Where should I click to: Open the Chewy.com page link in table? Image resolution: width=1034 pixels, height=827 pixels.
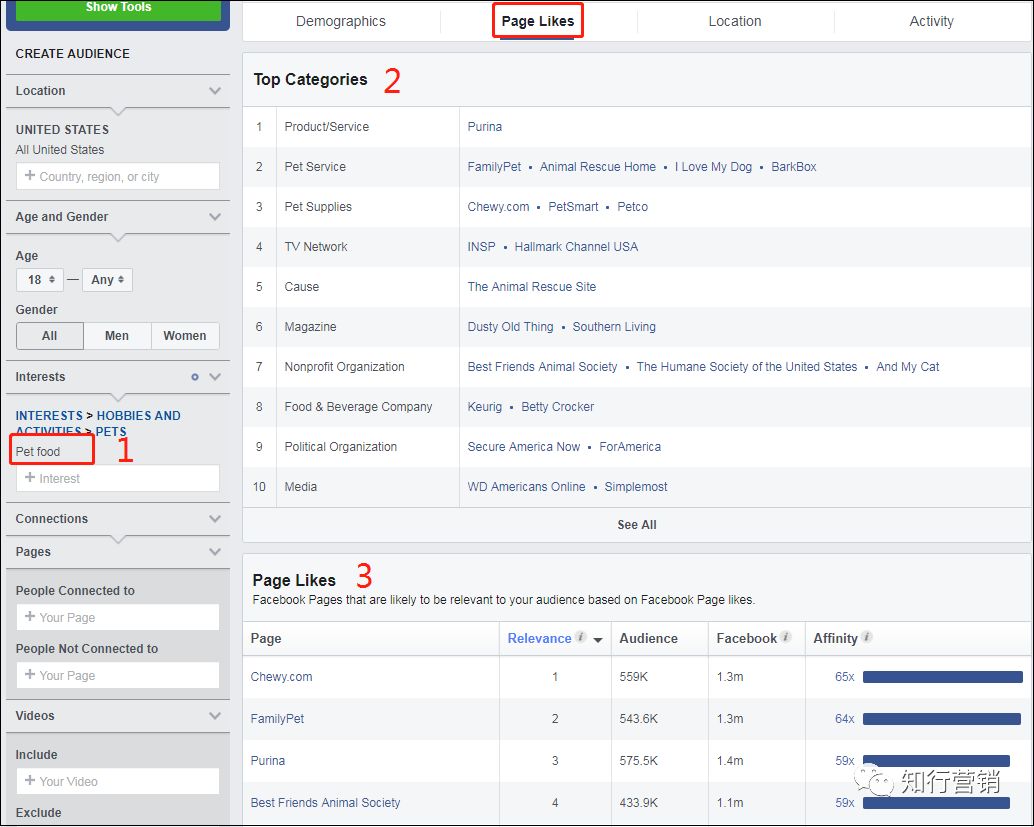[x=281, y=677]
